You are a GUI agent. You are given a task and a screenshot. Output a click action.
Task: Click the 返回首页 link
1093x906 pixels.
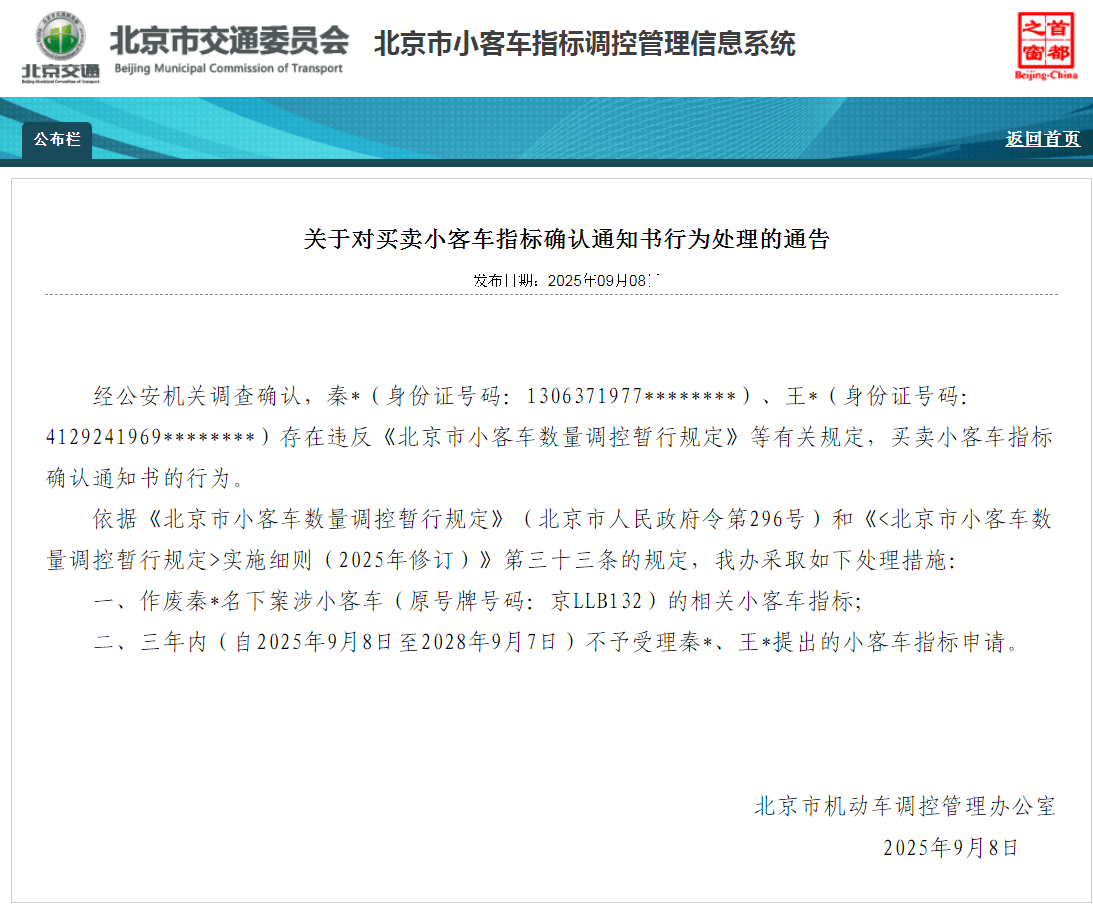(x=1040, y=141)
